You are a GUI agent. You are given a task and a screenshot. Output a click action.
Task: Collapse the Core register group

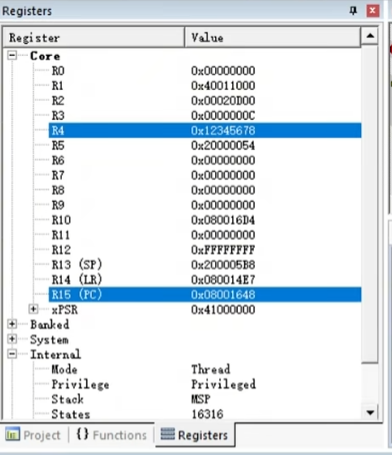click(x=12, y=55)
